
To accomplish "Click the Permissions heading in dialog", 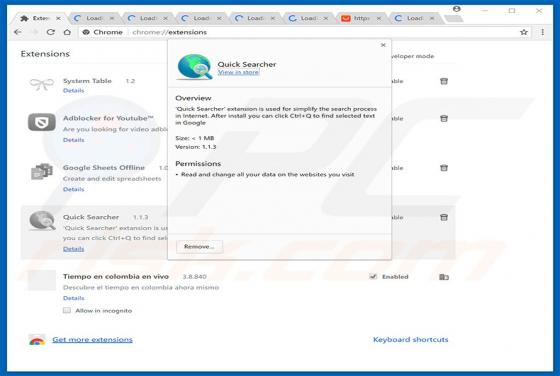I will click(198, 164).
